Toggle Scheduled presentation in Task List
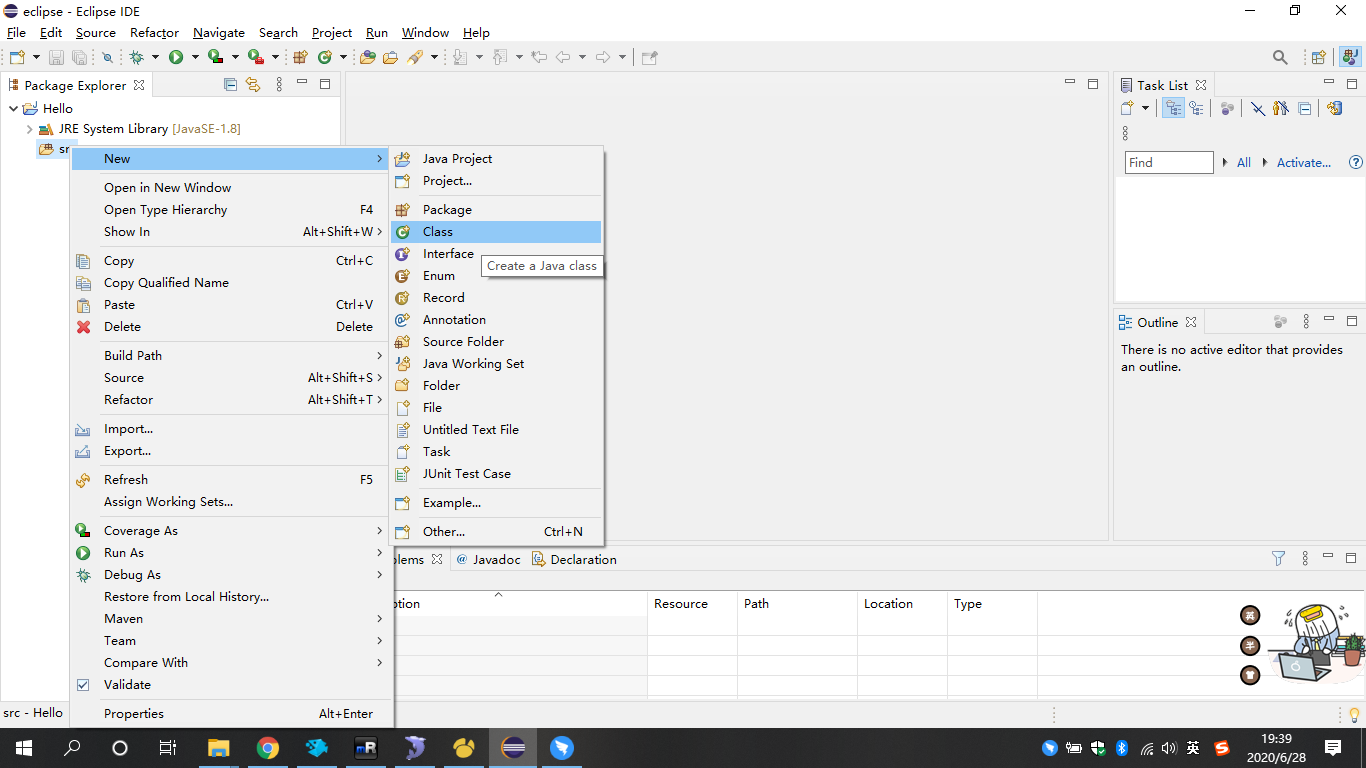Screen dimensions: 1366x768 [1196, 108]
